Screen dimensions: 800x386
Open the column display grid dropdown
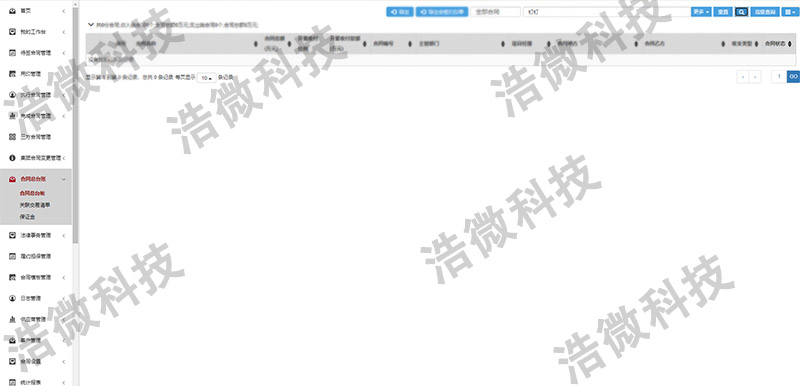[x=789, y=12]
